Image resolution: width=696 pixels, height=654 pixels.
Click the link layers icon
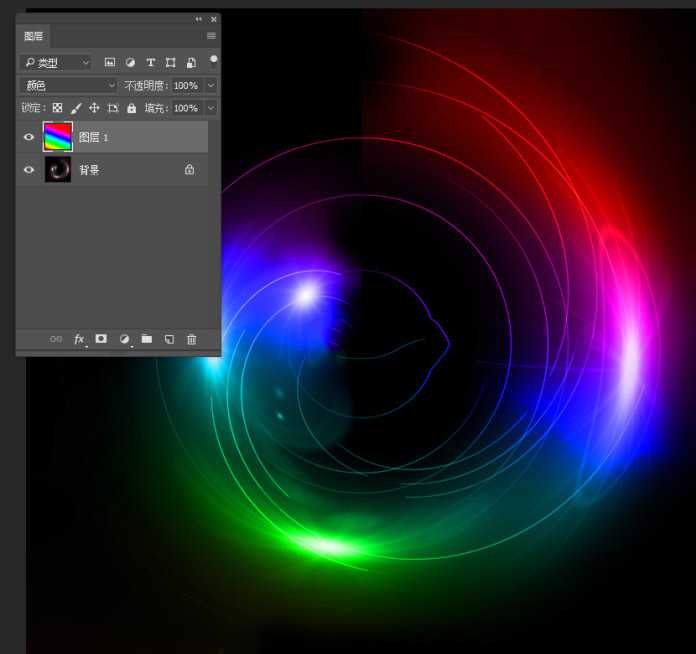click(x=56, y=339)
